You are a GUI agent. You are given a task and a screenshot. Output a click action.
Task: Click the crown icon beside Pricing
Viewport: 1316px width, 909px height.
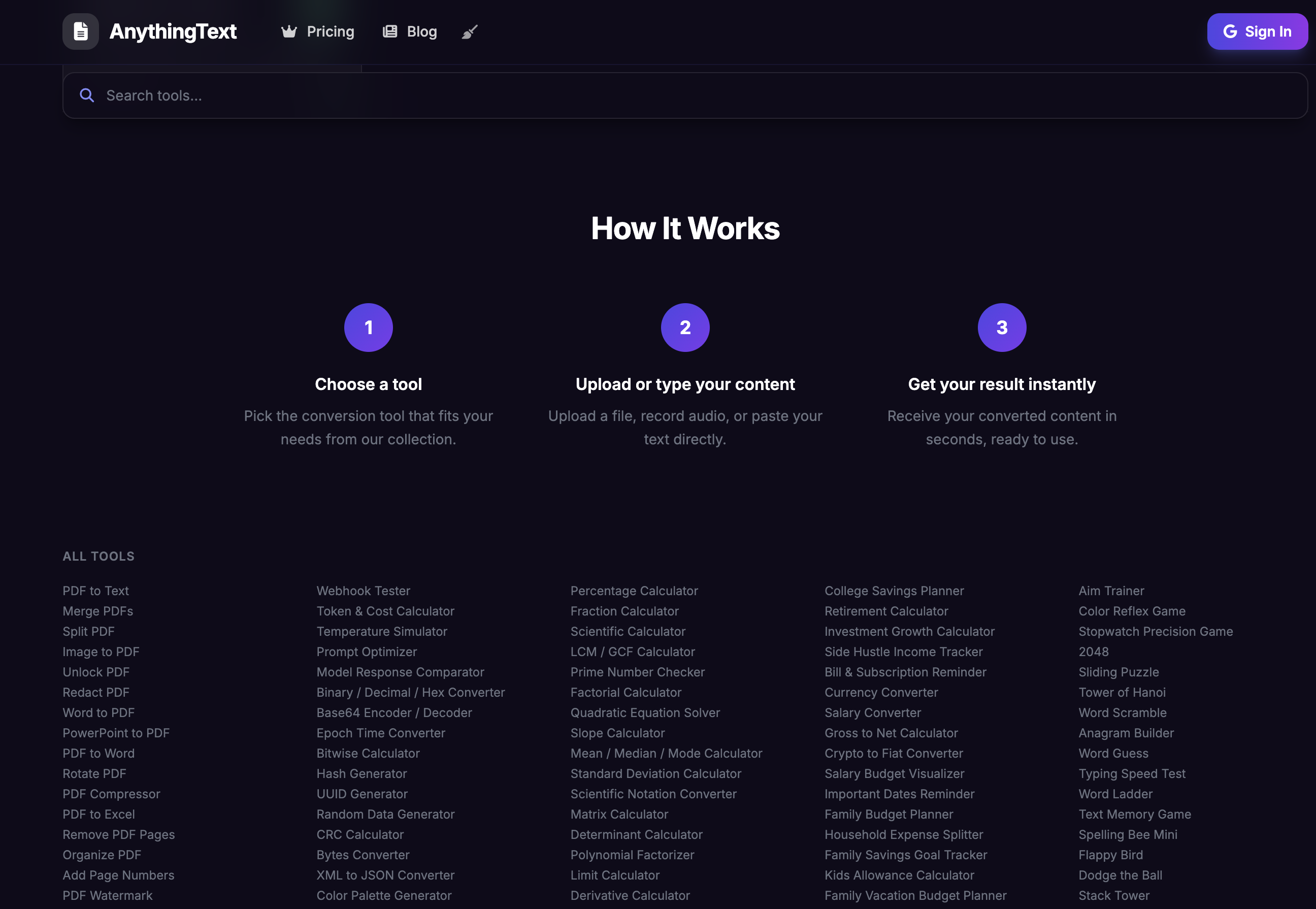pos(289,31)
